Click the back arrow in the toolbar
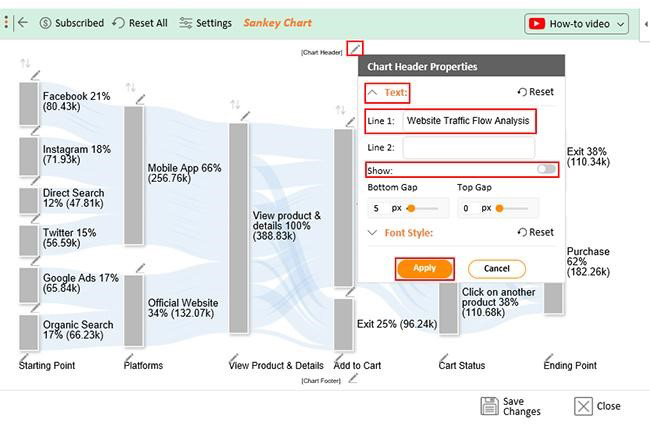Screen dimensions: 650x429 coord(23,22)
